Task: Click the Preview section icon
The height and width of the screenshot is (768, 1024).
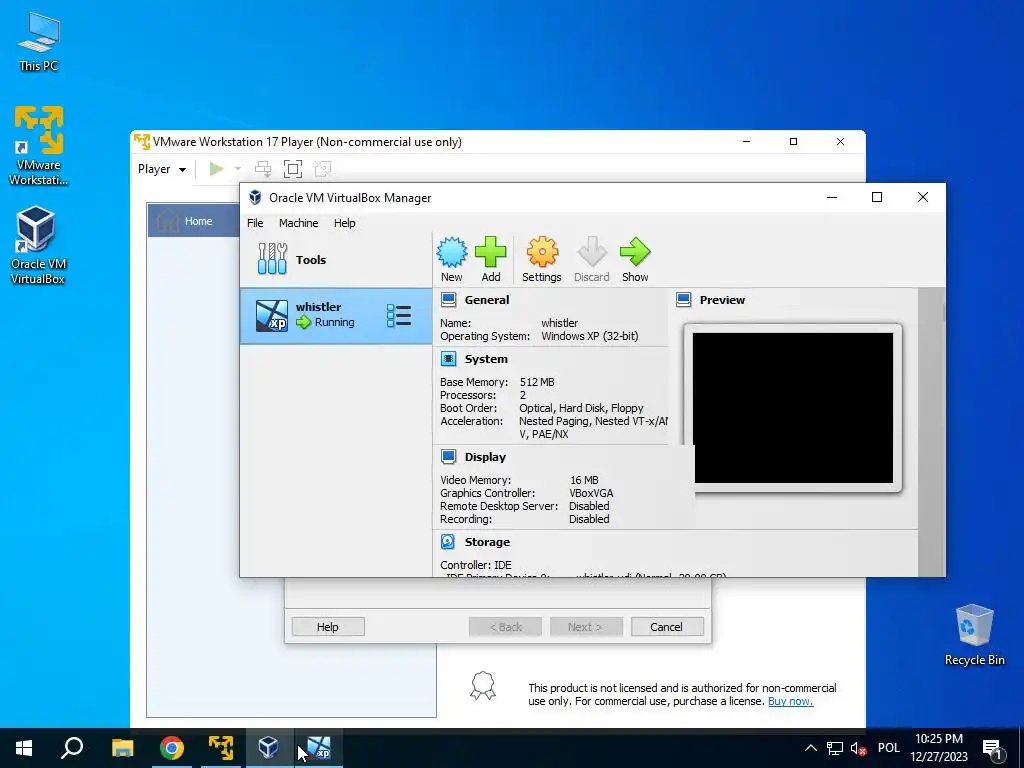Action: [x=684, y=300]
